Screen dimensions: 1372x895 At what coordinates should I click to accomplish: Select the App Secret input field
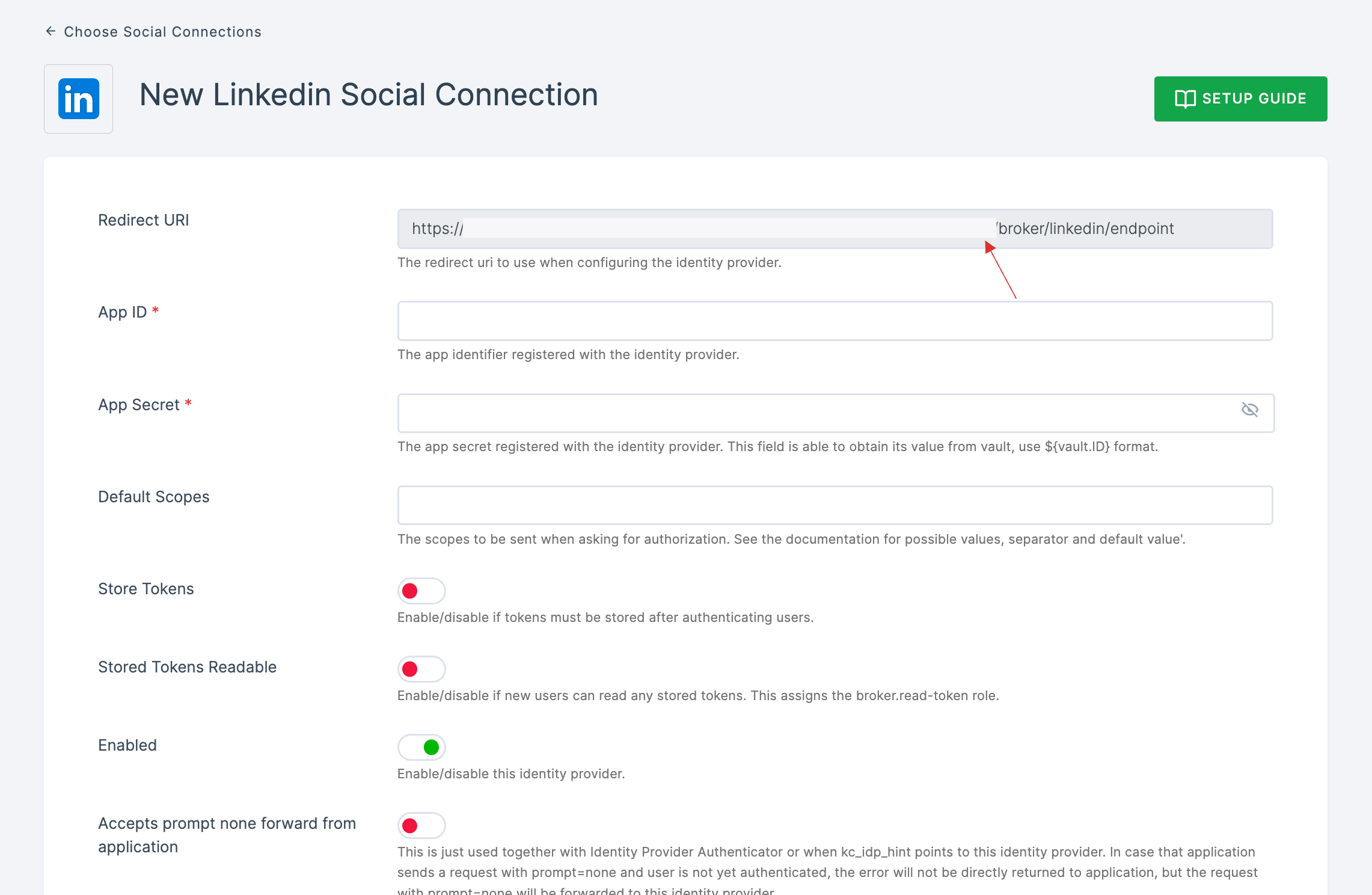click(x=835, y=412)
